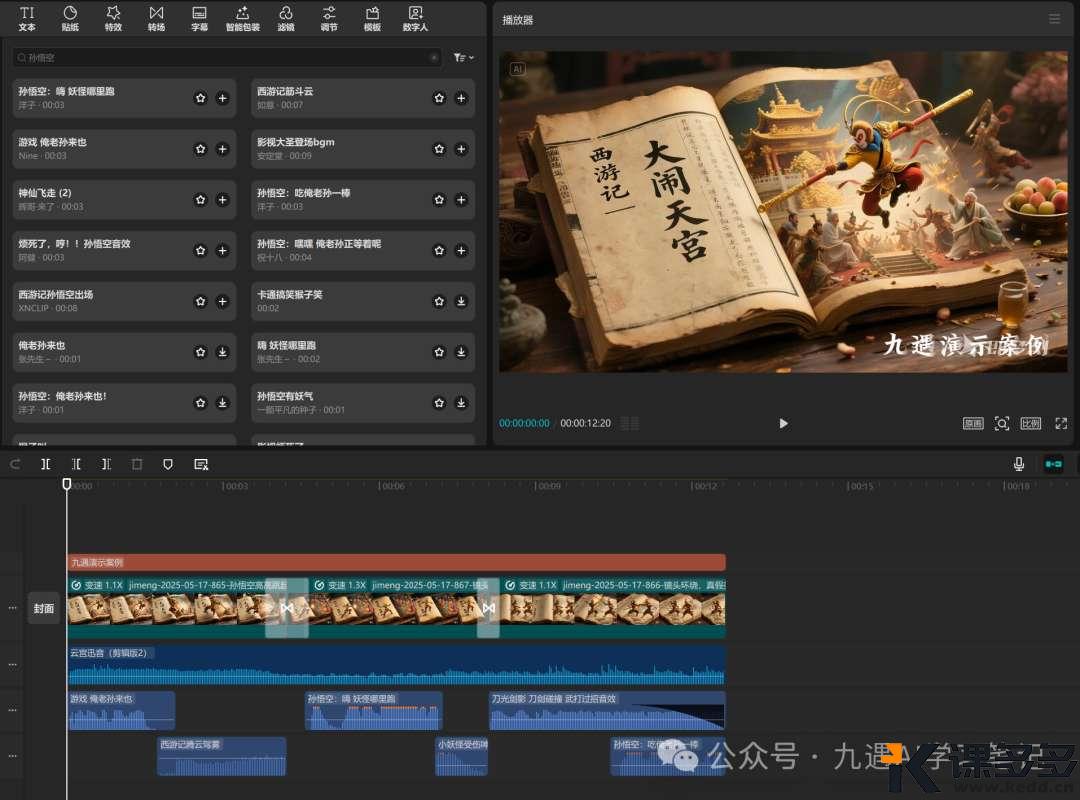1080x800 pixels.
Task: Click the 封面 cover button
Action: coord(44,608)
